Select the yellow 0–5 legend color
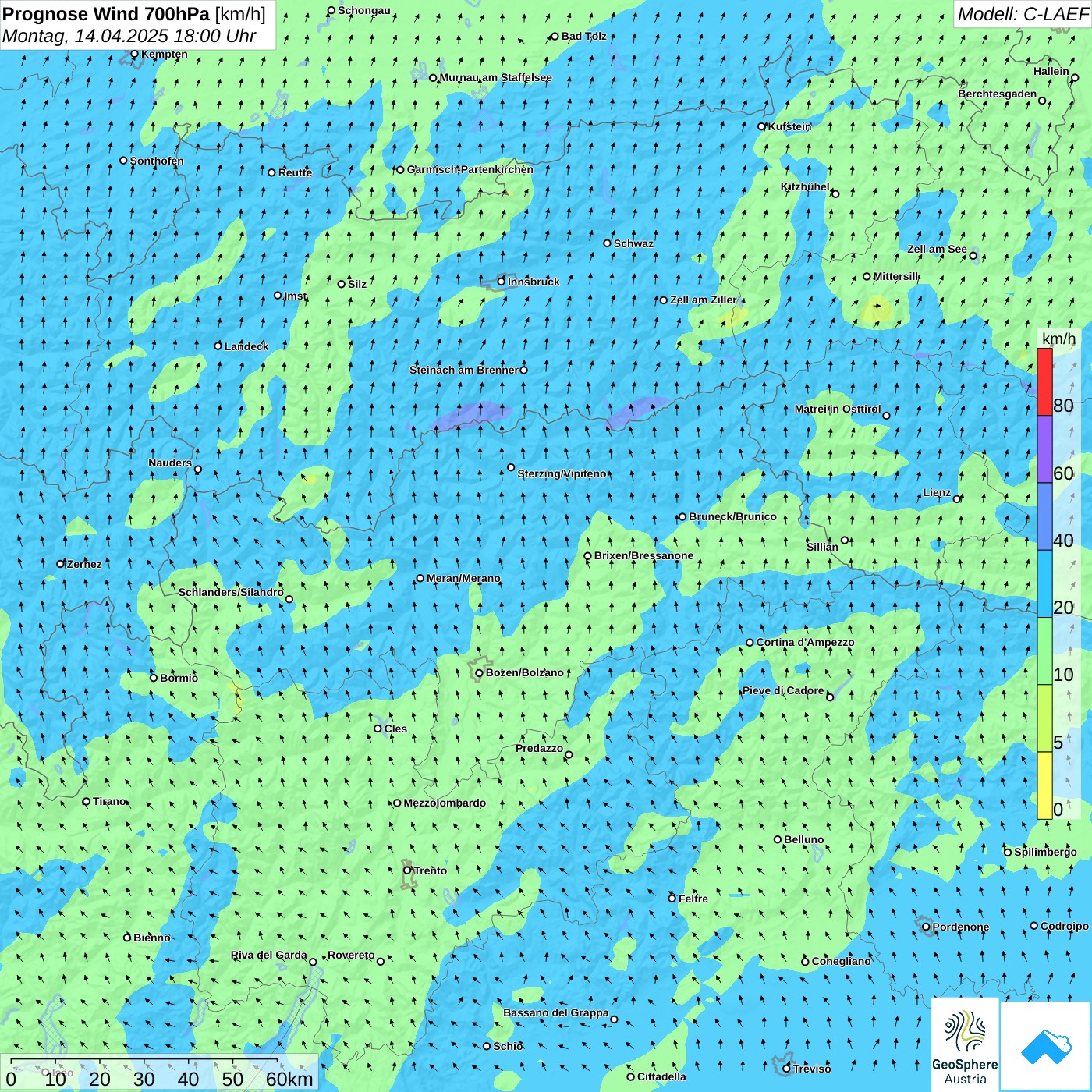This screenshot has width=1092, height=1092. point(1044,785)
